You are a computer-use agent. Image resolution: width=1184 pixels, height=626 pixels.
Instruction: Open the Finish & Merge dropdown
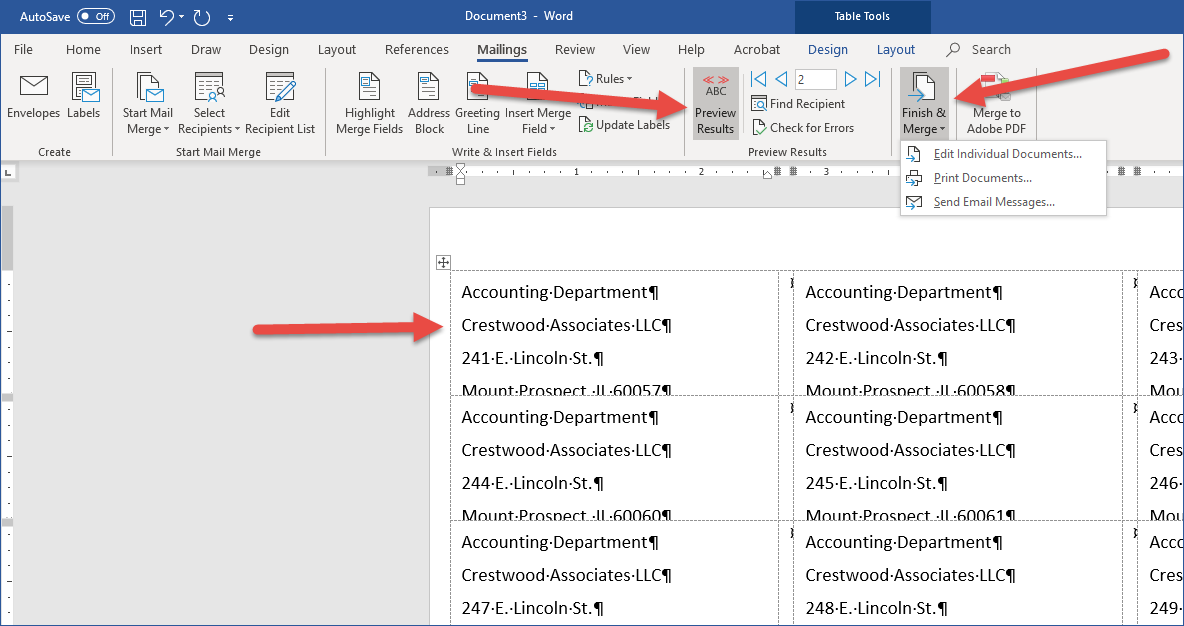pyautogui.click(x=924, y=104)
